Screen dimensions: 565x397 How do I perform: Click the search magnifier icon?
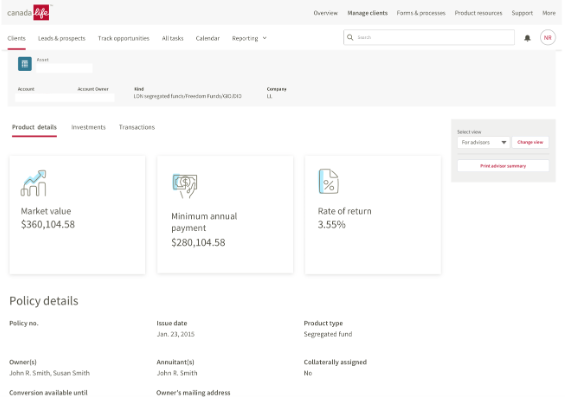350,37
